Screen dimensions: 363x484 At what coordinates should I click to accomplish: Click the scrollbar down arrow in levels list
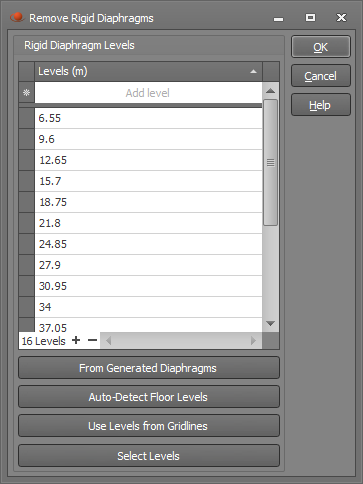[270, 323]
